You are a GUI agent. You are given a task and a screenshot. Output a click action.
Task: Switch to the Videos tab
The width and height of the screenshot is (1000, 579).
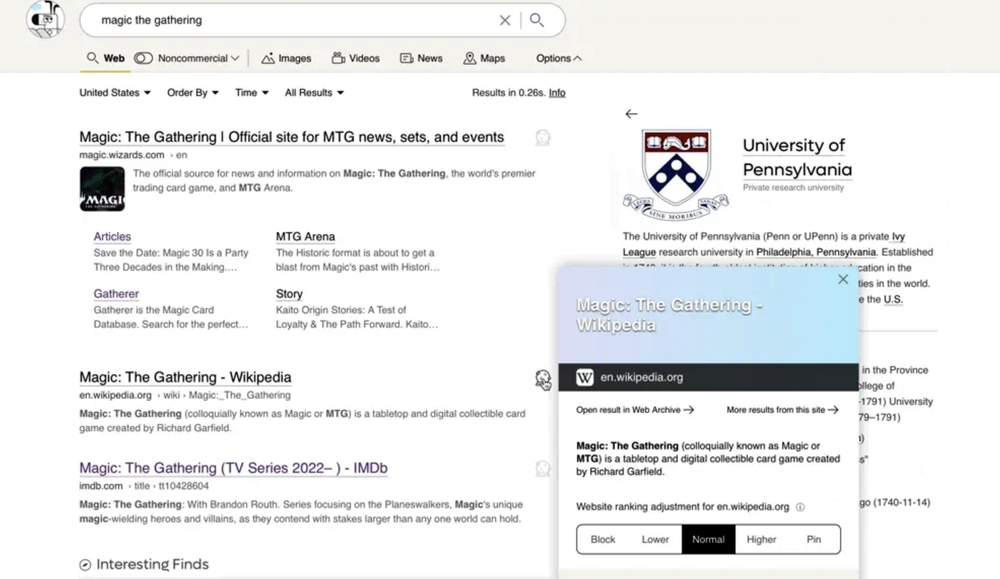(x=355, y=58)
